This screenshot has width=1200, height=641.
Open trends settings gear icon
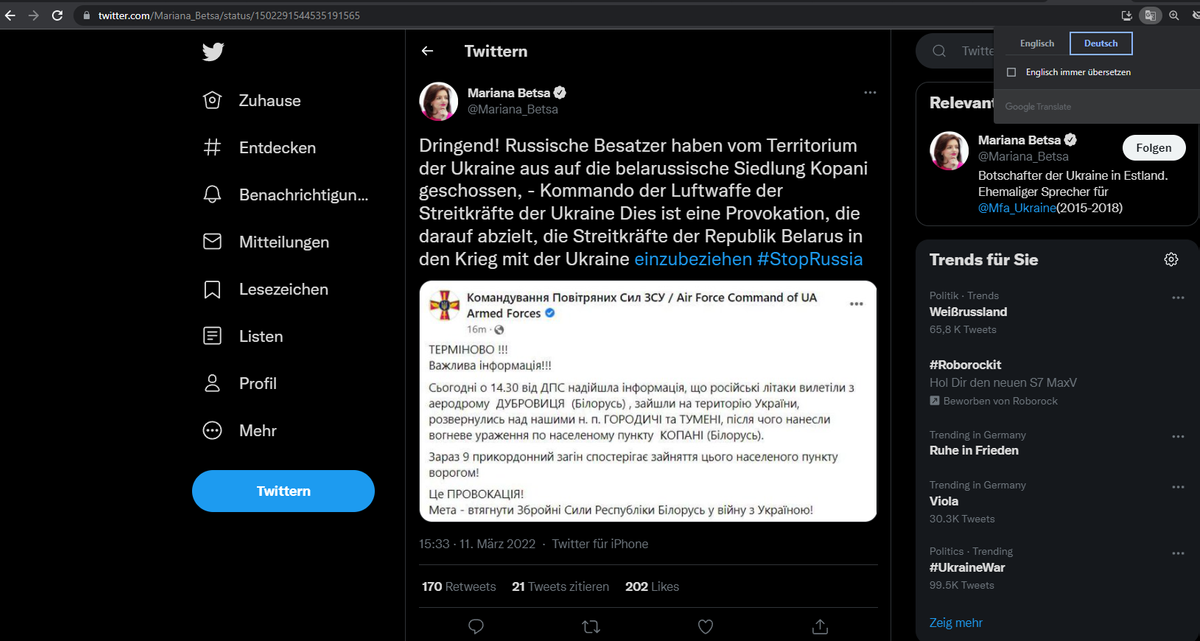(1171, 259)
